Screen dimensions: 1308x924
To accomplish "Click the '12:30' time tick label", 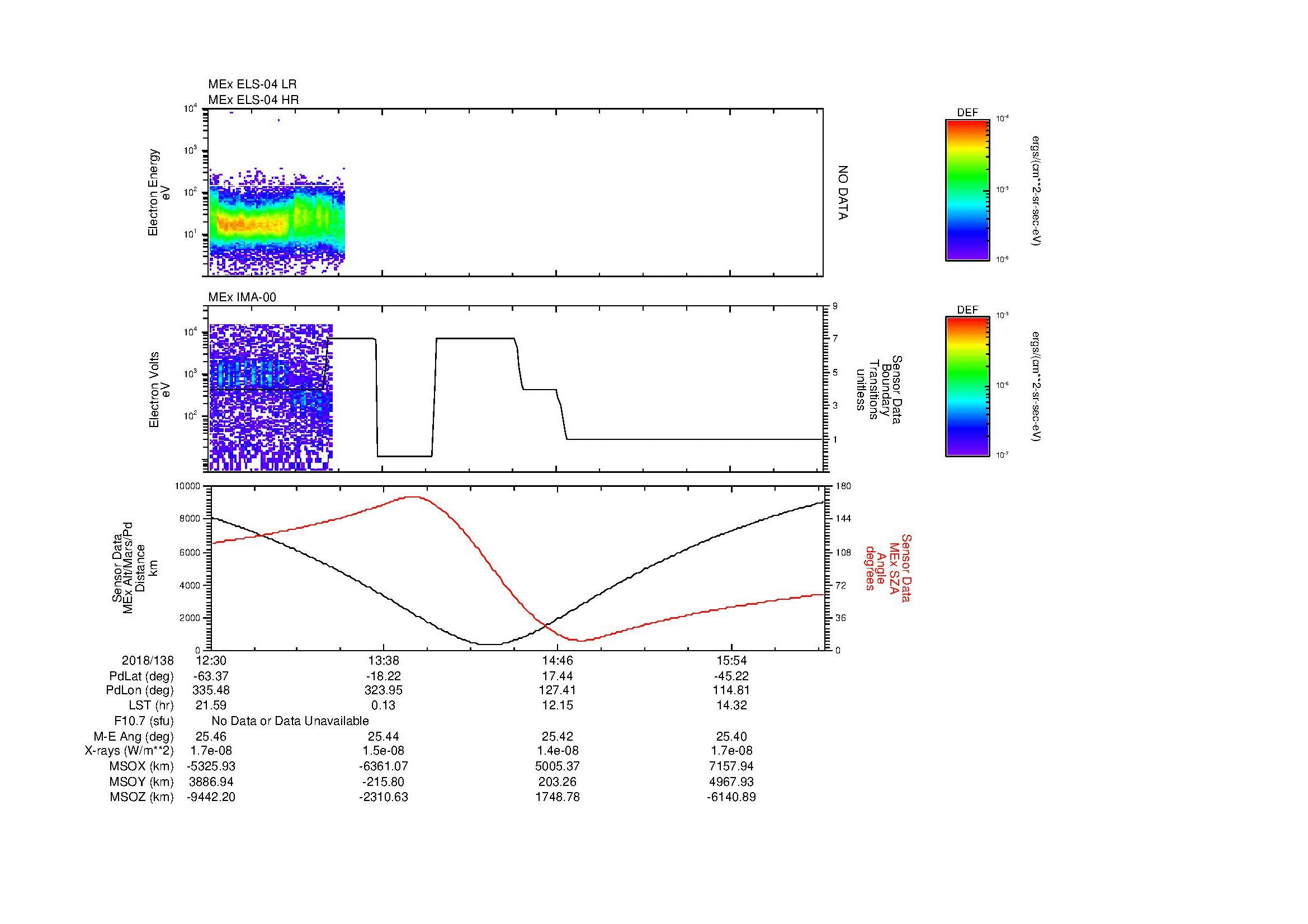I will [x=211, y=660].
